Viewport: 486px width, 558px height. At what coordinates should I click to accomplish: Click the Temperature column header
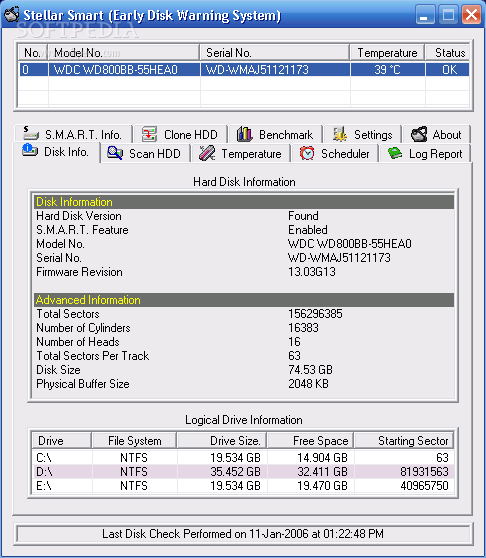click(x=387, y=53)
